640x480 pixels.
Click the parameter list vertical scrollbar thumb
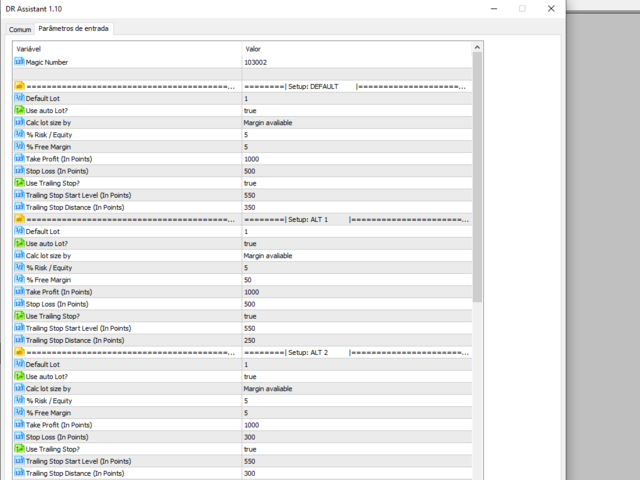click(x=477, y=177)
